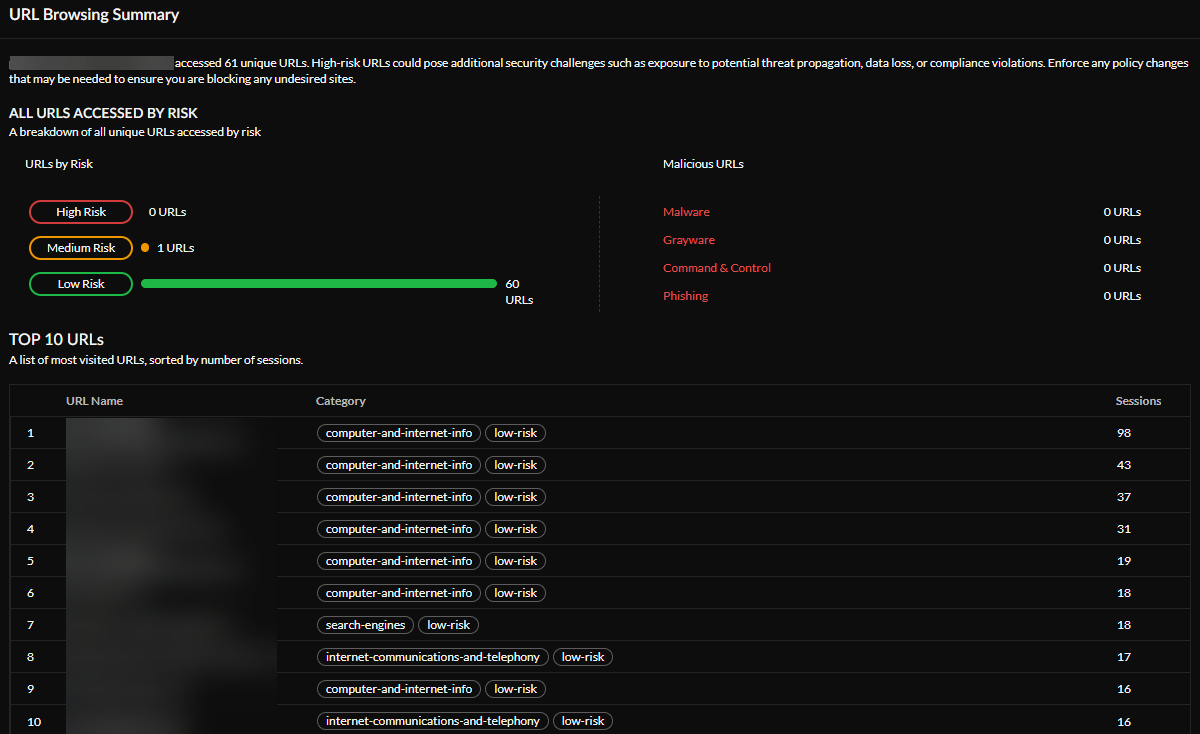Click the low-risk tag in row 7
Screen dimensions: 1200x734
point(449,625)
